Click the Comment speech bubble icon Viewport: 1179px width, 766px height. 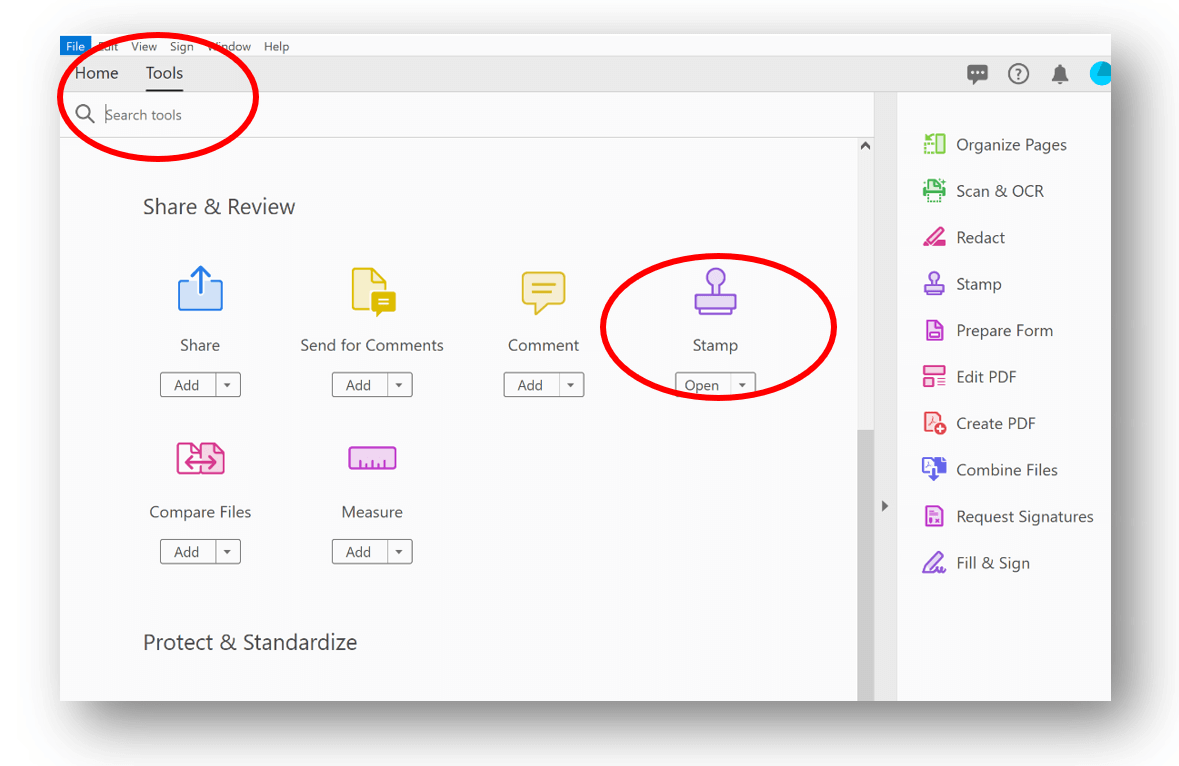click(543, 291)
